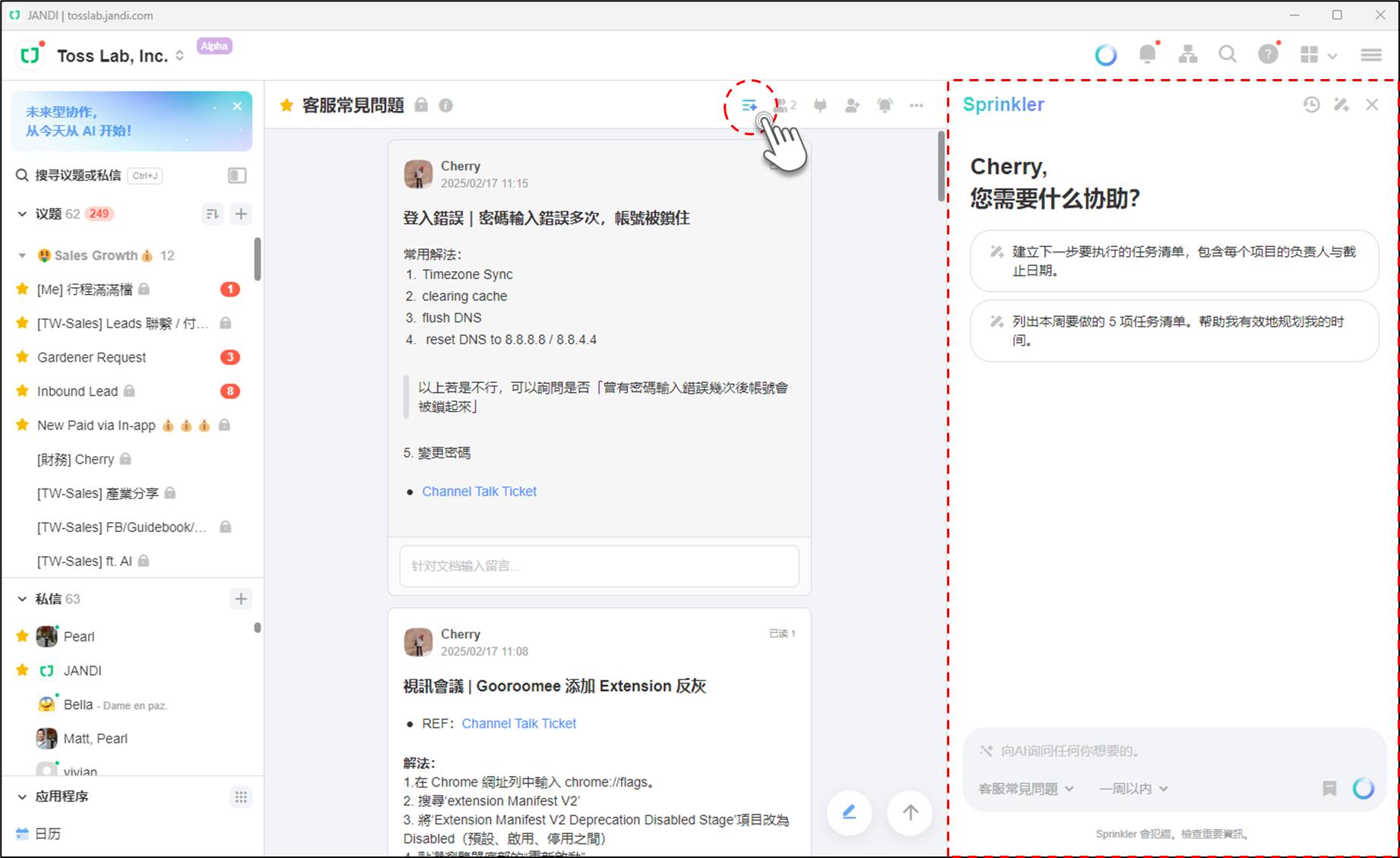Click the 未来型协作 AI promo banner
Screen dimensions: 1400x858
coord(131,122)
